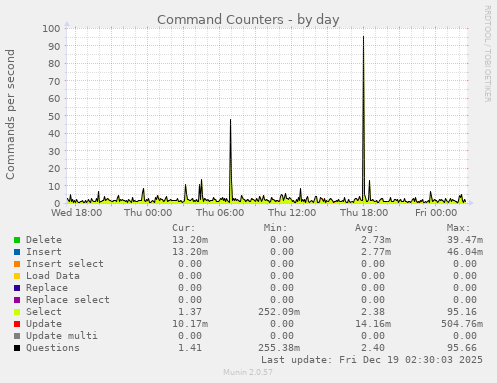Click the Select average value 2.38
The height and width of the screenshot is (383, 497).
pos(373,312)
